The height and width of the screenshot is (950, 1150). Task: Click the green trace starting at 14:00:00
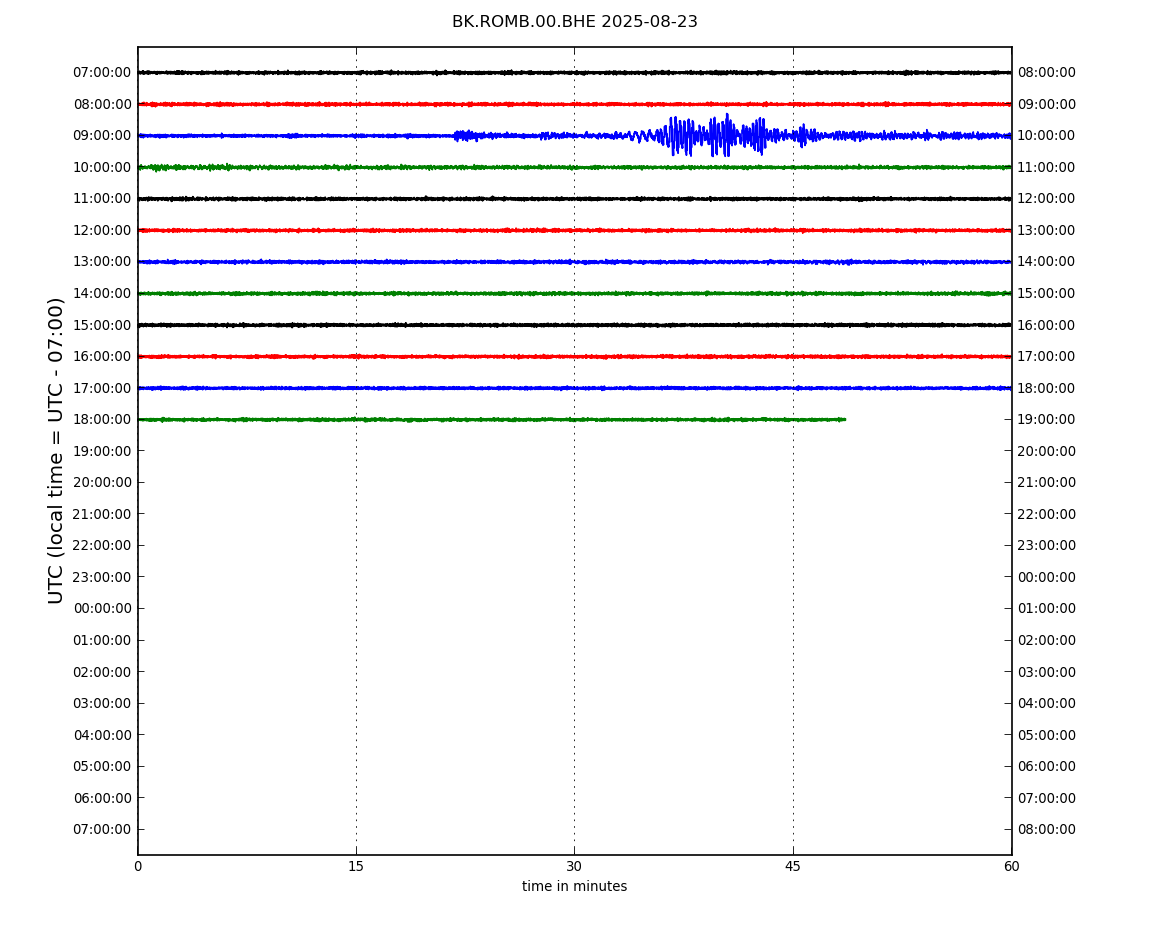click(574, 293)
